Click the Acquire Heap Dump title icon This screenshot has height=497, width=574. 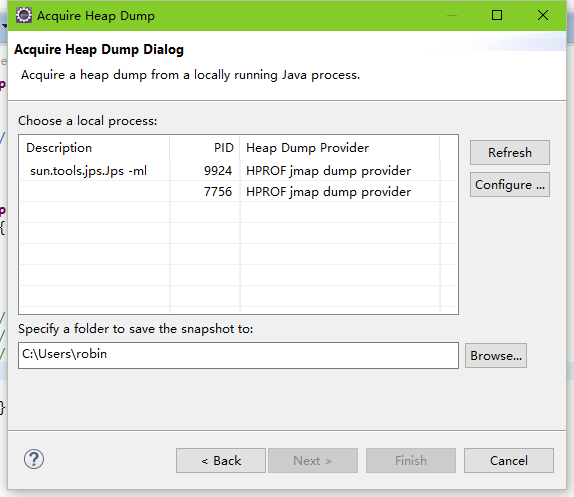(24, 15)
